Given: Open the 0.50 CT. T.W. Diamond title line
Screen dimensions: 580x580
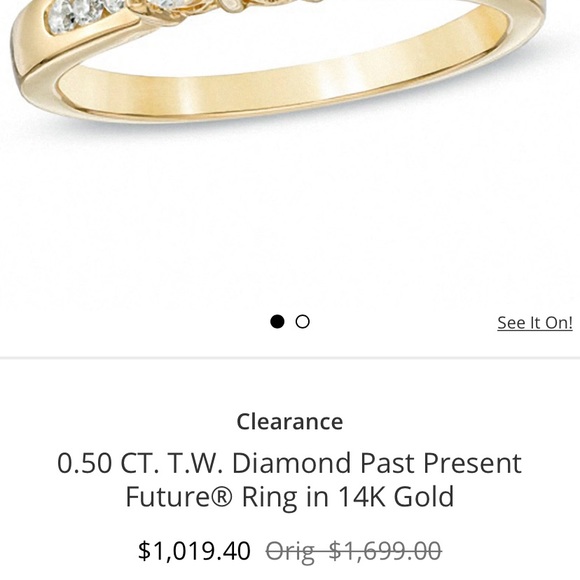Looking at the screenshot, I should tap(290, 463).
